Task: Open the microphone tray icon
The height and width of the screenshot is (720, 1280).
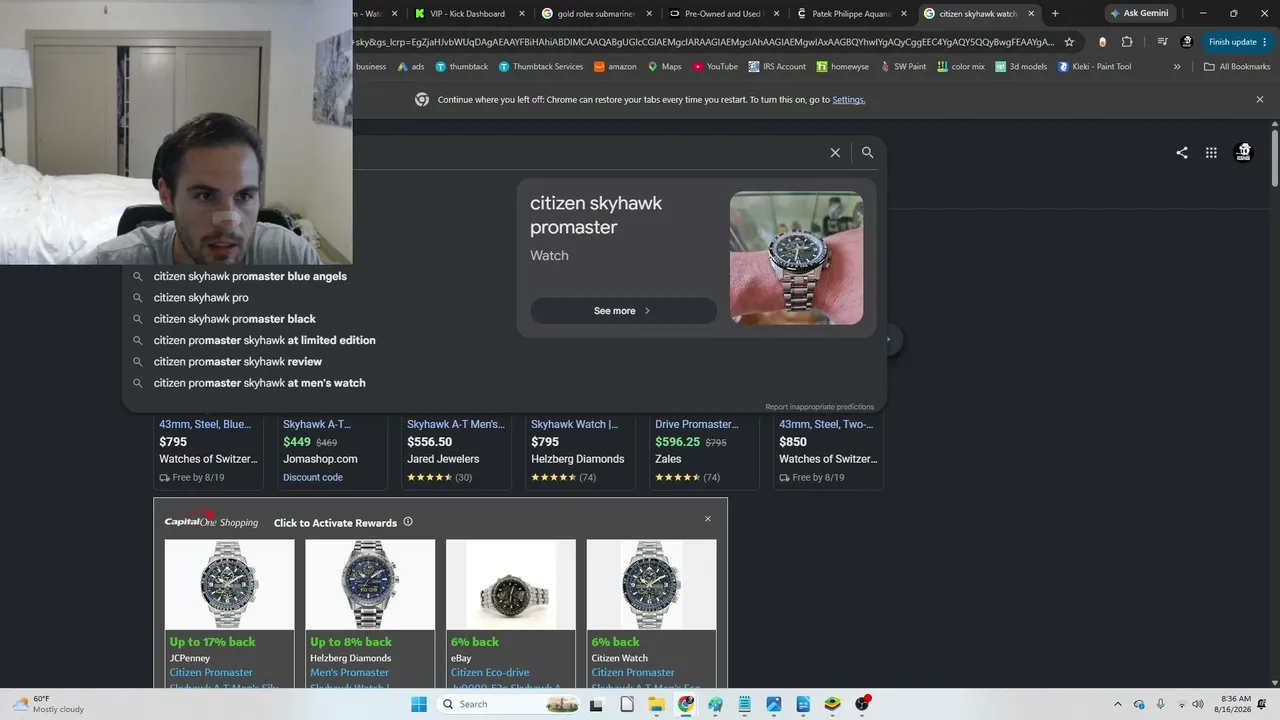Action: coord(1161,704)
